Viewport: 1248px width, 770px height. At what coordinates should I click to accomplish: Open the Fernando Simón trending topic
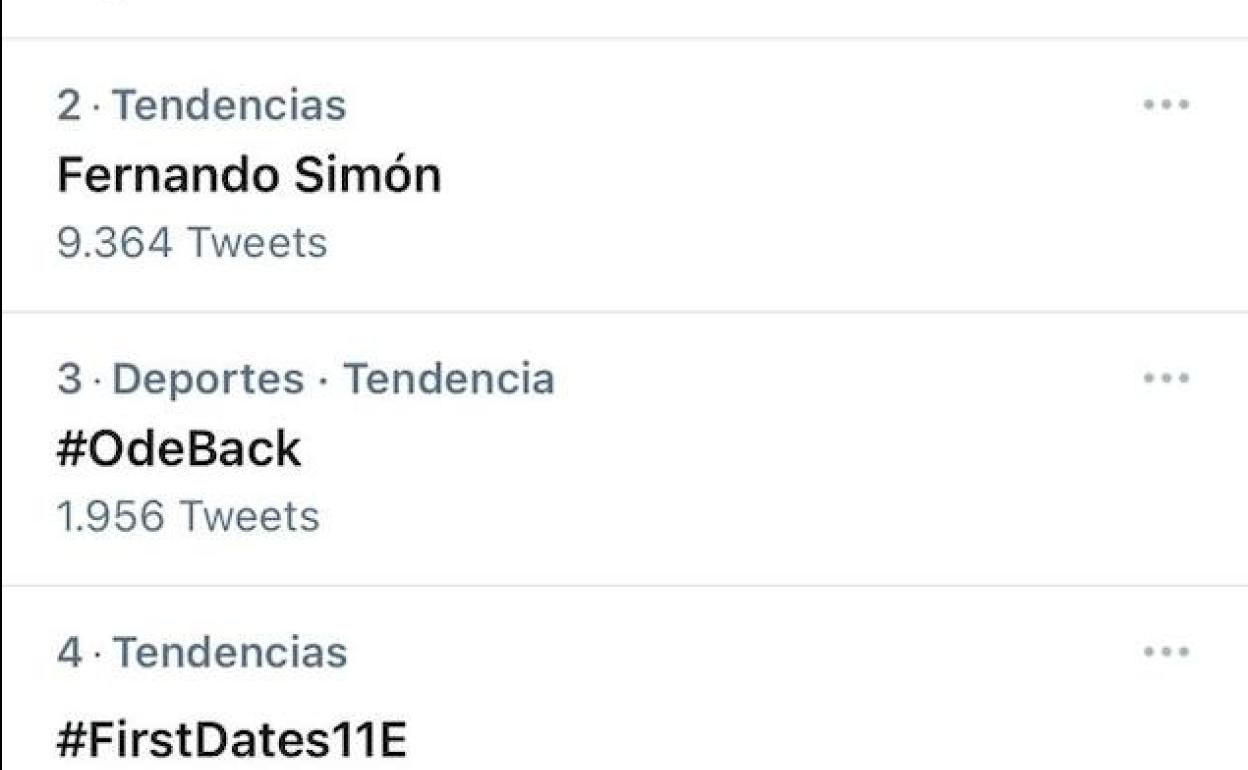click(x=249, y=173)
